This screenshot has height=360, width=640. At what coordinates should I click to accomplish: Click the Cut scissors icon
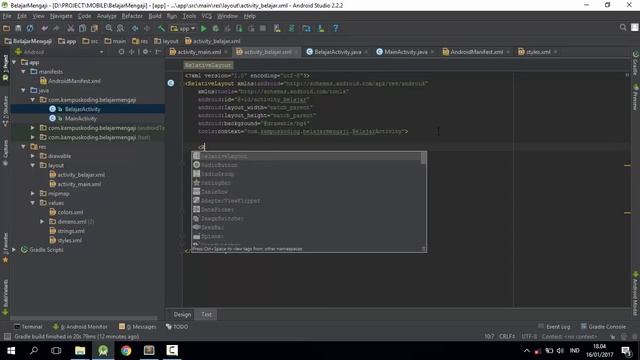pos(71,28)
